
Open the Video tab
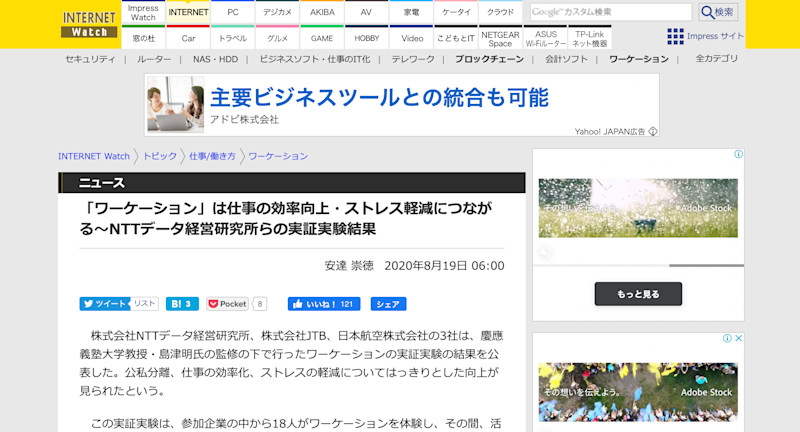411,38
